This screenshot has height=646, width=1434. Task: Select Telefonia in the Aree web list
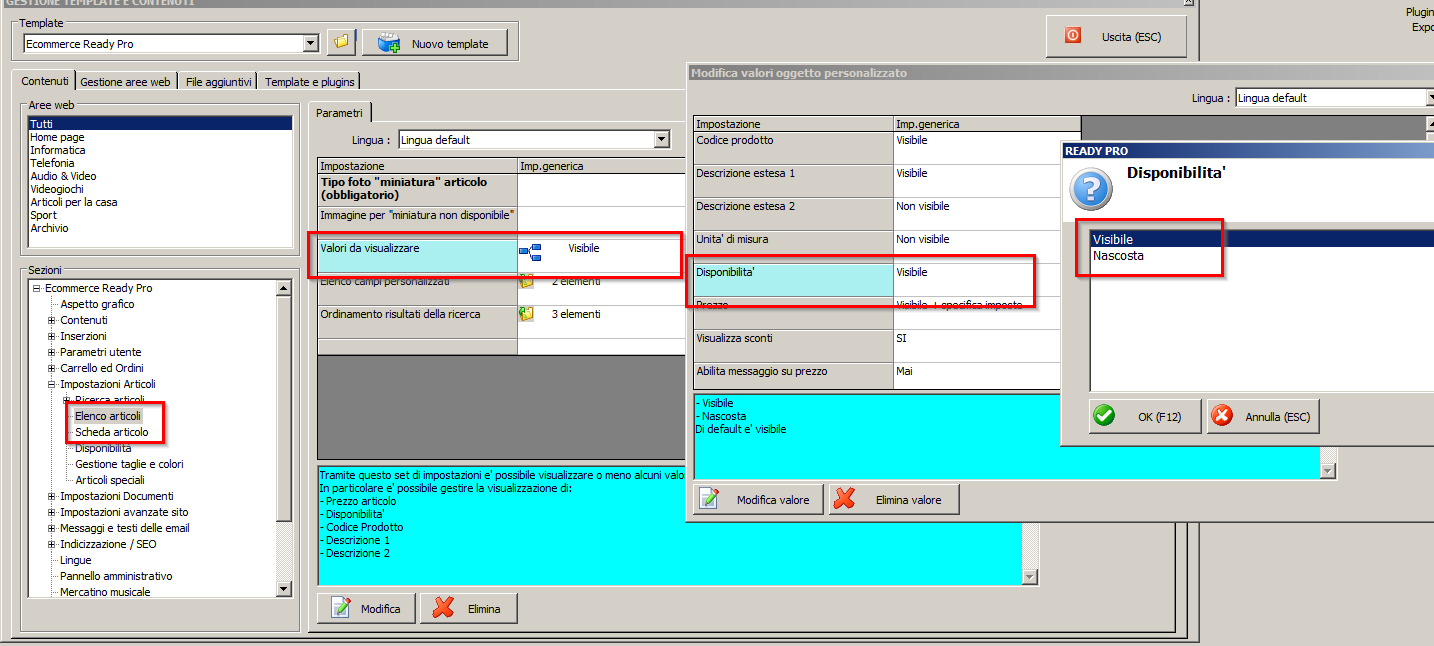(x=160, y=163)
